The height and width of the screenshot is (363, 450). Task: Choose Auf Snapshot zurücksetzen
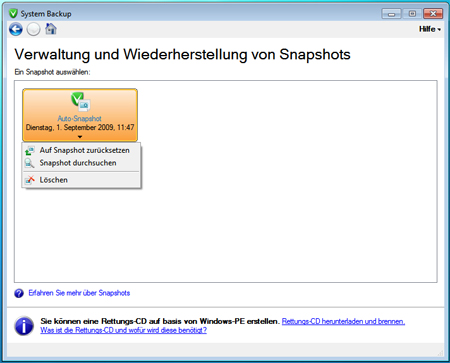pos(82,150)
